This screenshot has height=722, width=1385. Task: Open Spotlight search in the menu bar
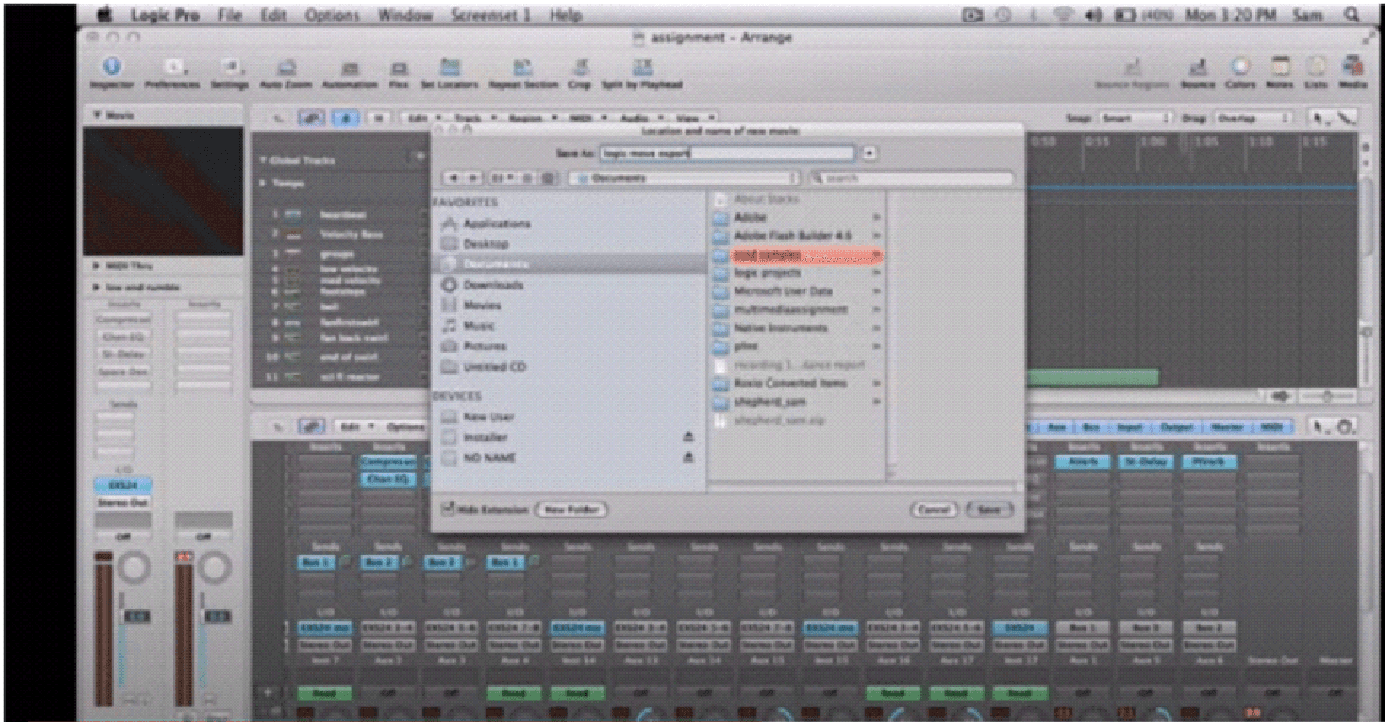pyautogui.click(x=1350, y=15)
